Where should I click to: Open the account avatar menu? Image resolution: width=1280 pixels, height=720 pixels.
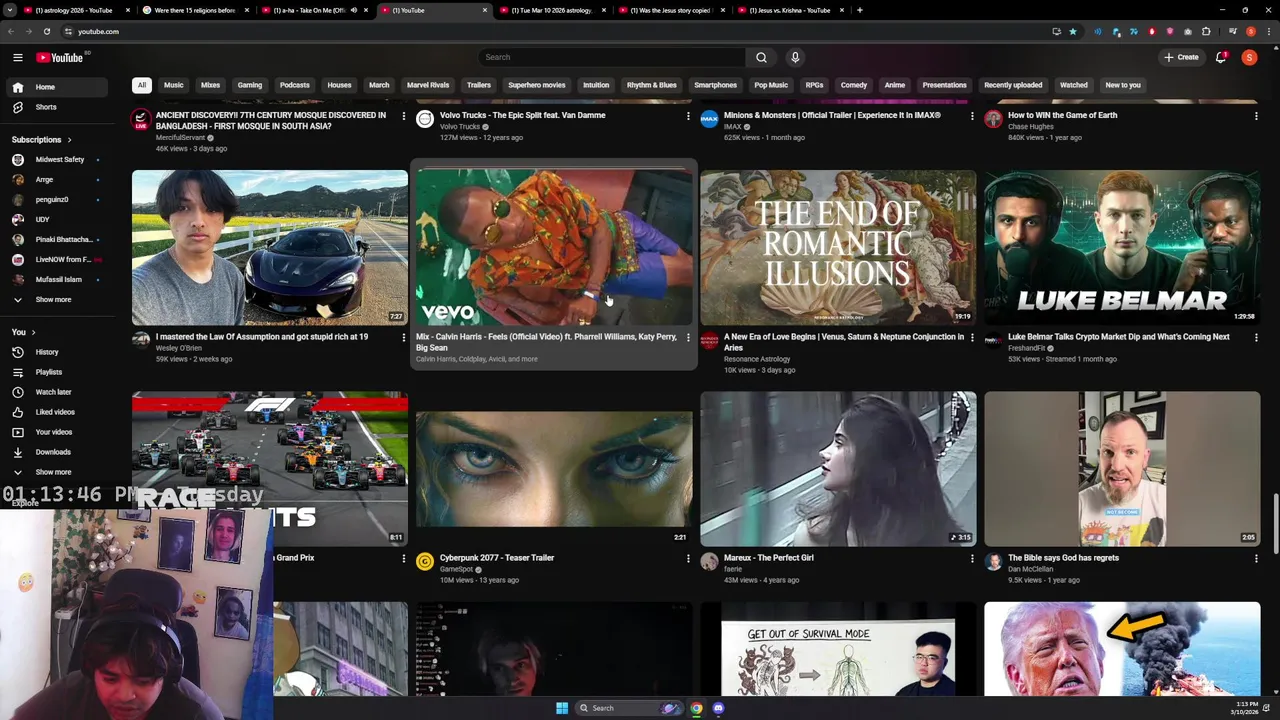pyautogui.click(x=1249, y=57)
